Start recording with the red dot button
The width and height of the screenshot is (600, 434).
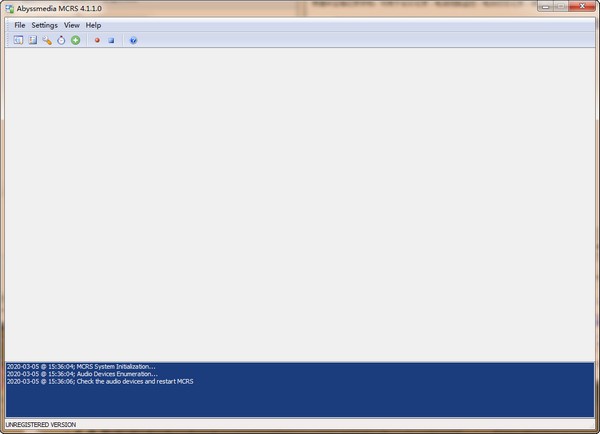97,40
